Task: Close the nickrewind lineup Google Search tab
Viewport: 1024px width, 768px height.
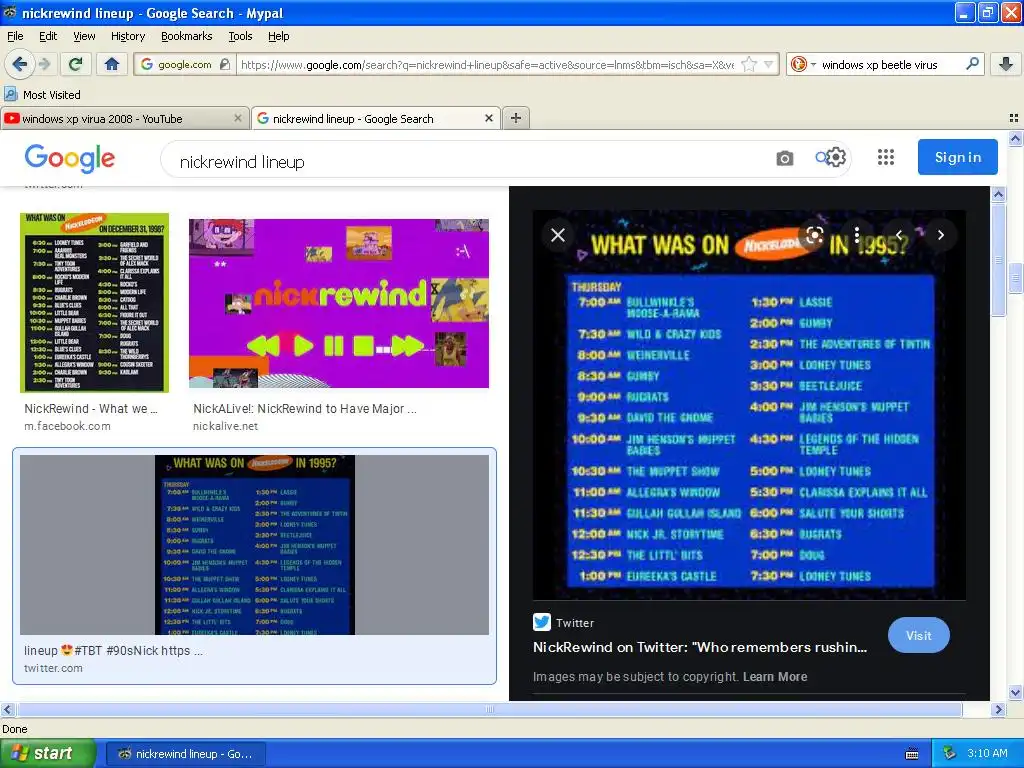Action: [x=488, y=118]
